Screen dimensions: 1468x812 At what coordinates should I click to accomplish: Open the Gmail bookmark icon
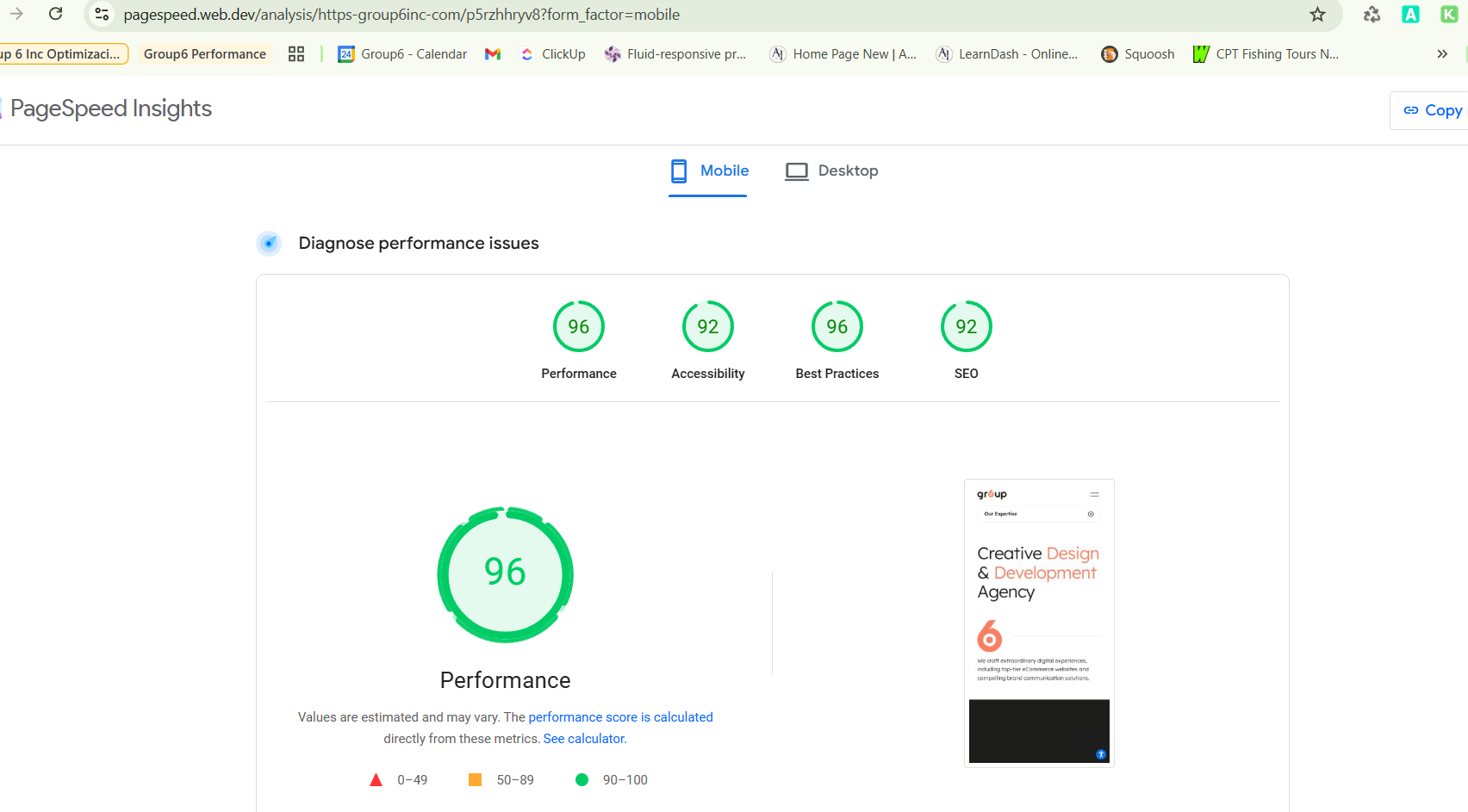point(492,53)
